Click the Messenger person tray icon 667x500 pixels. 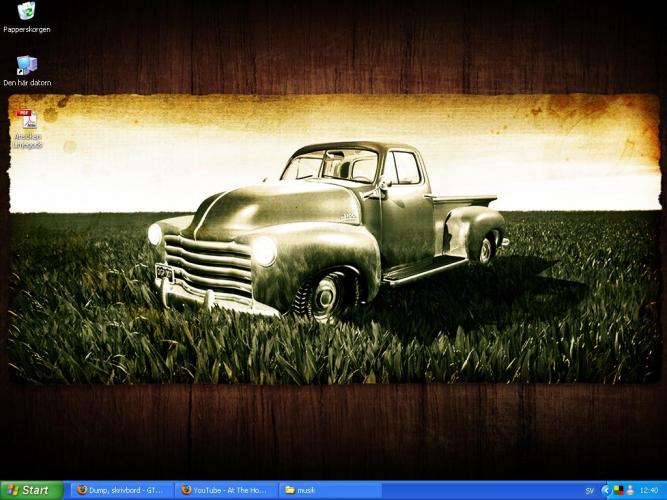pos(630,490)
